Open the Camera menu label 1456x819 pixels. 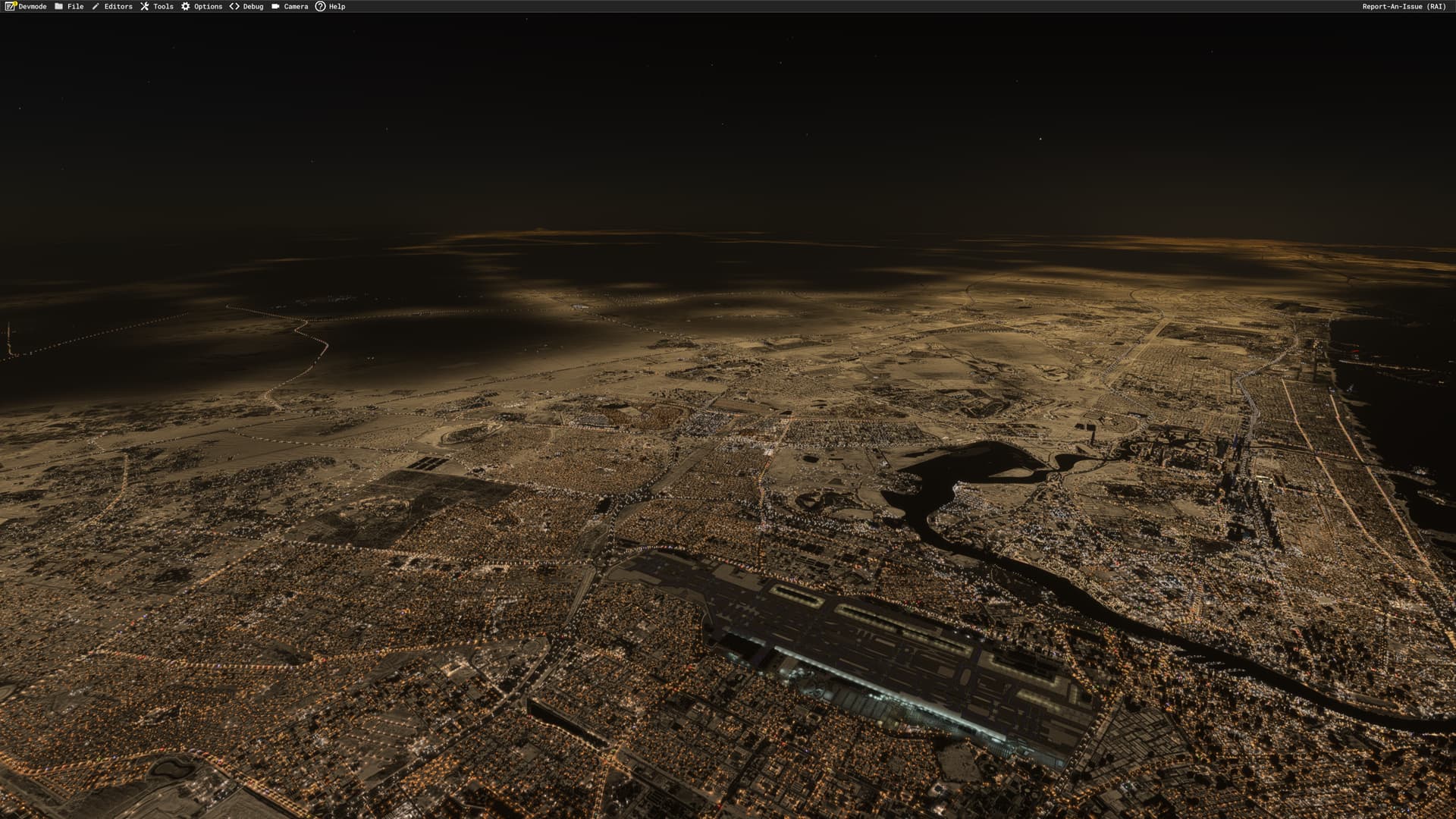[x=296, y=6]
